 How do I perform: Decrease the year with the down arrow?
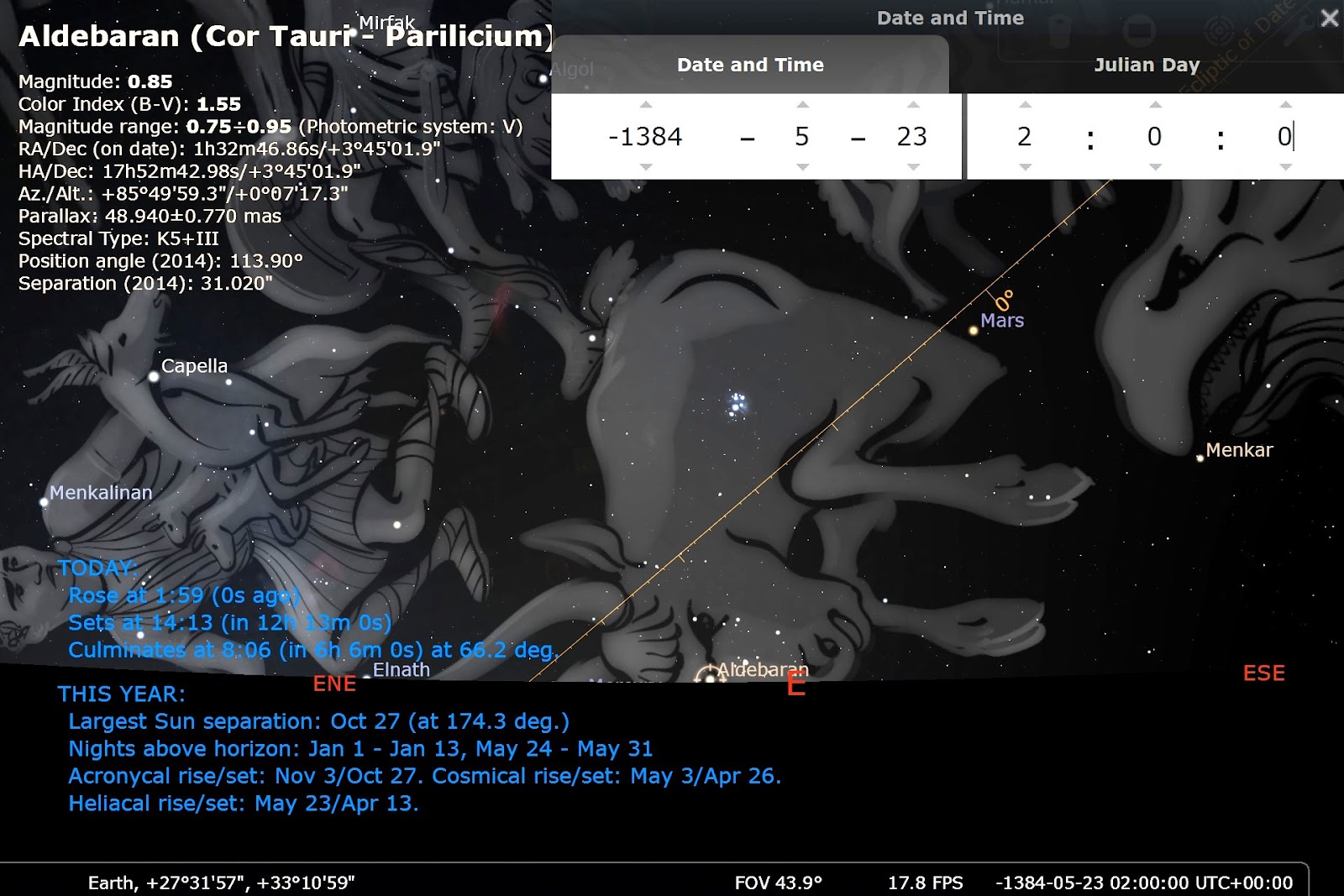pyautogui.click(x=645, y=167)
